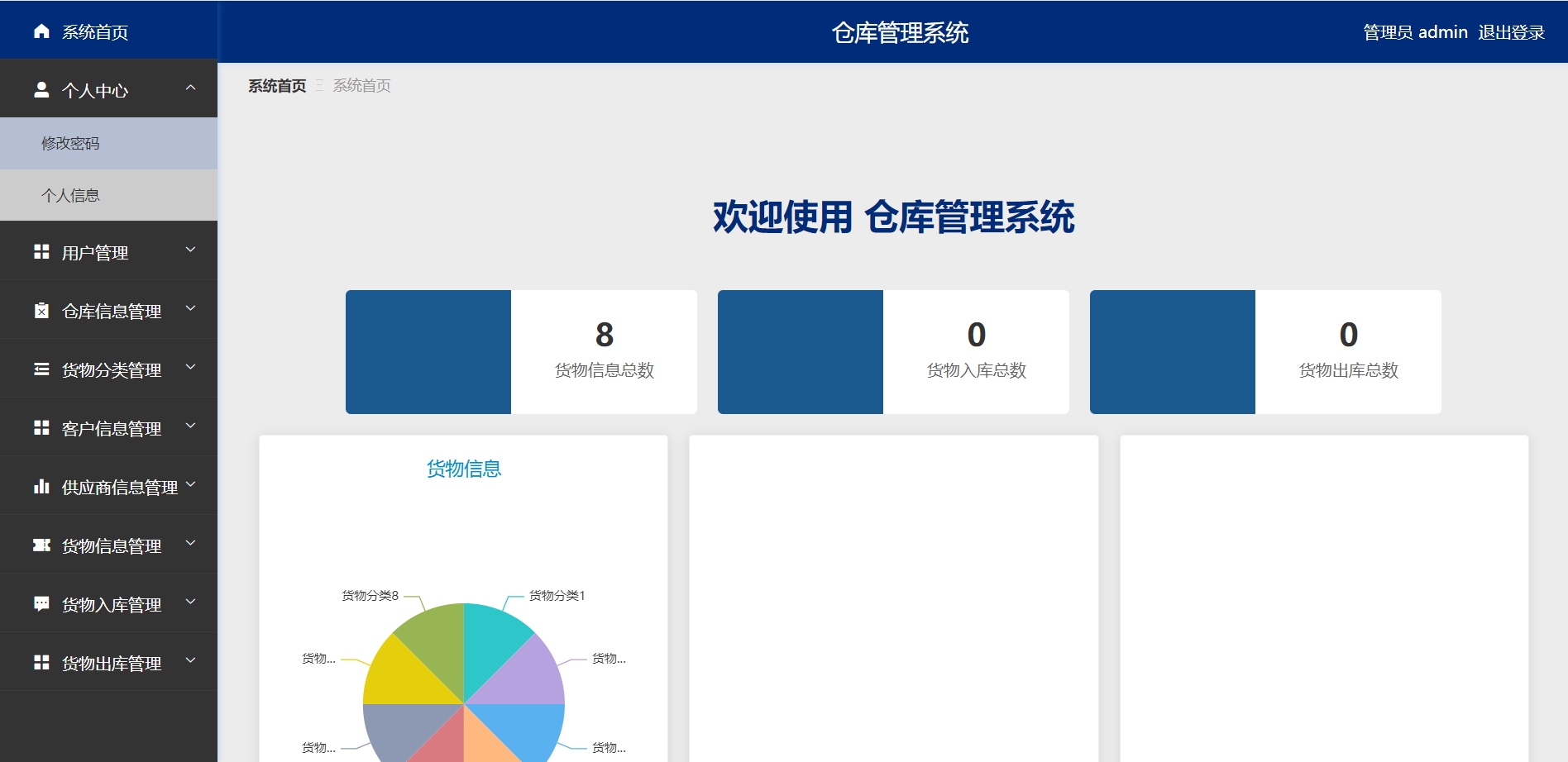
Task: Click the blue panel on the 货物信息总数 card
Action: coord(428,352)
